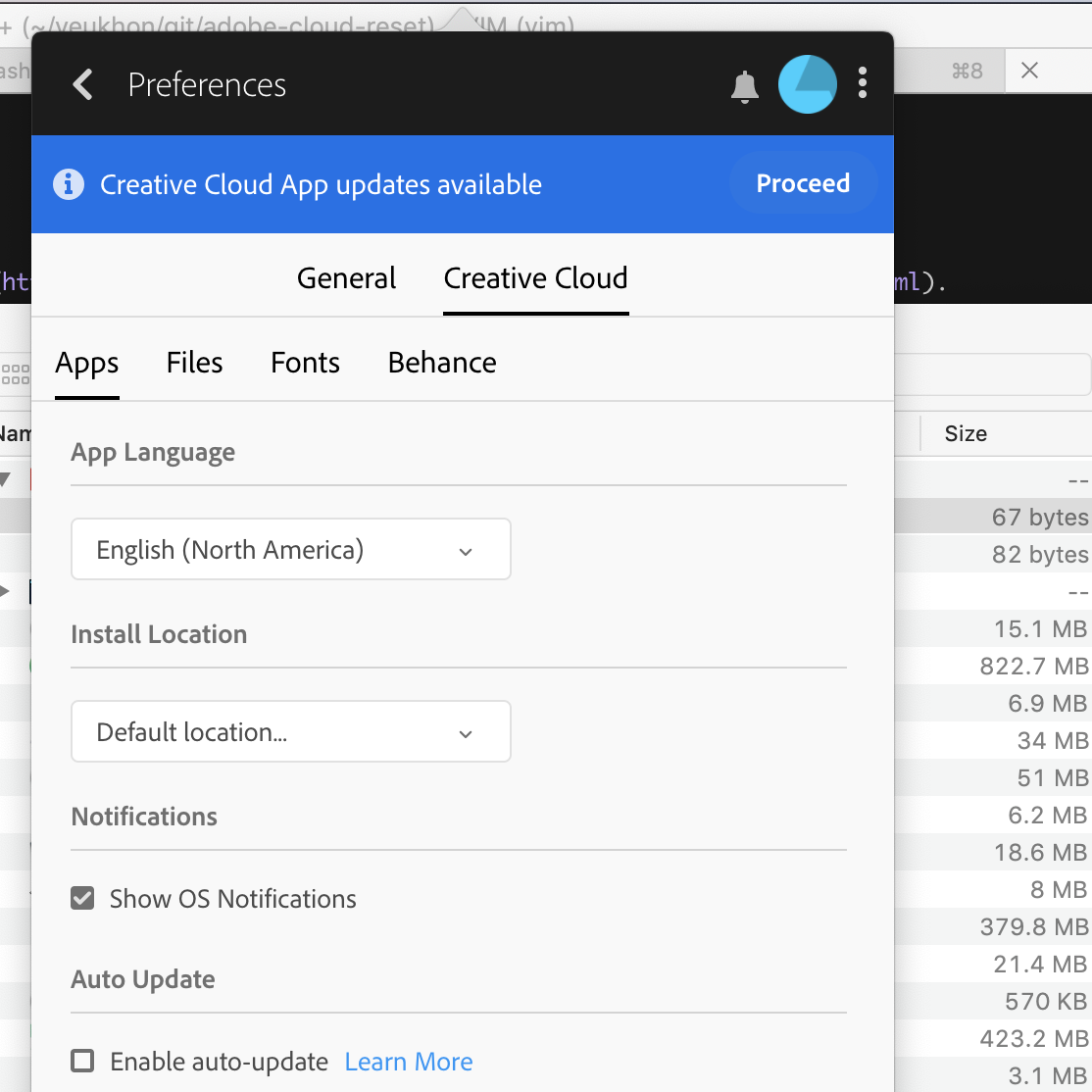1092x1092 pixels.
Task: Enable the auto-update checkbox
Action: click(82, 1062)
